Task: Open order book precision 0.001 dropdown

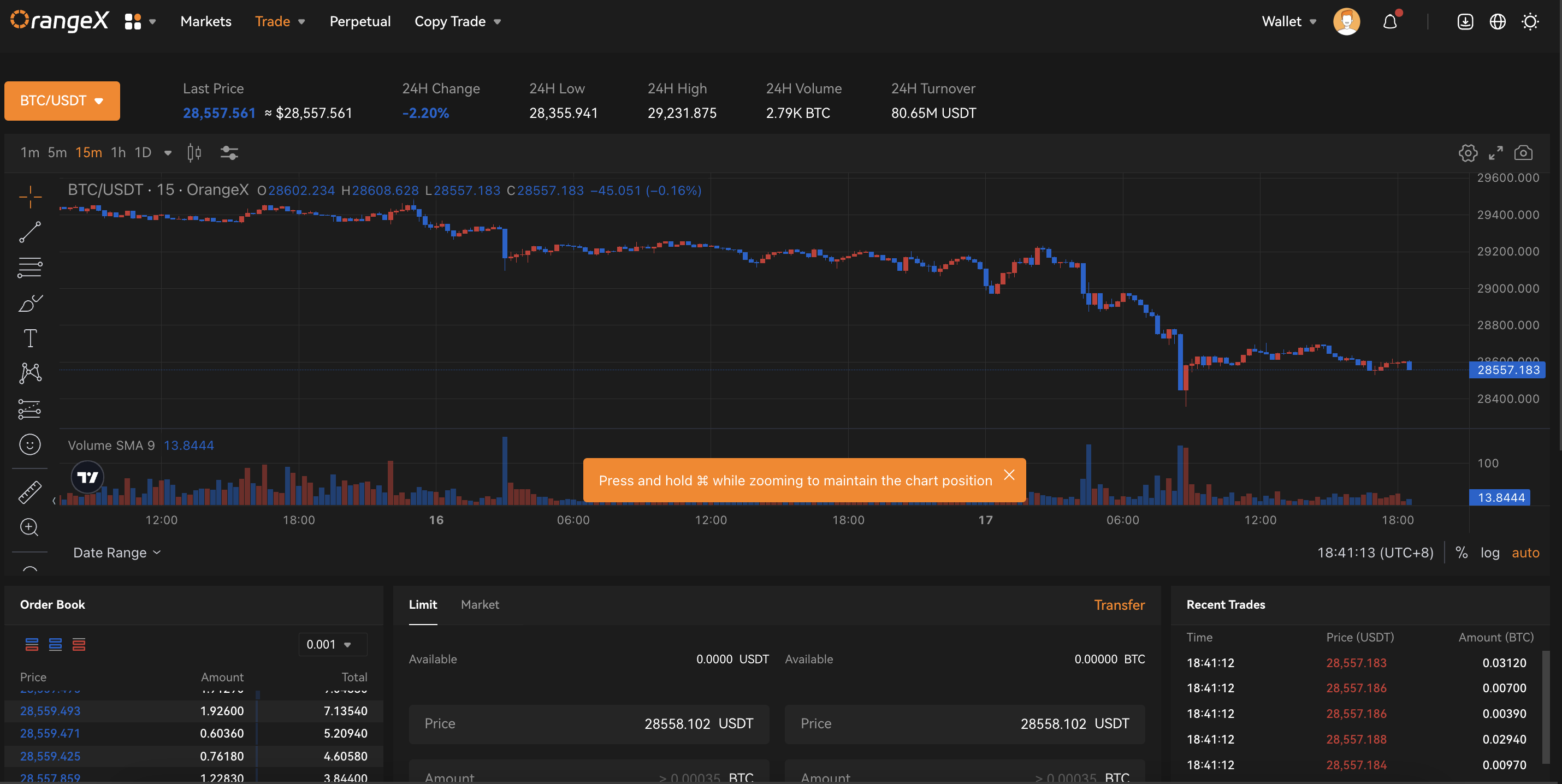Action: pyautogui.click(x=332, y=645)
